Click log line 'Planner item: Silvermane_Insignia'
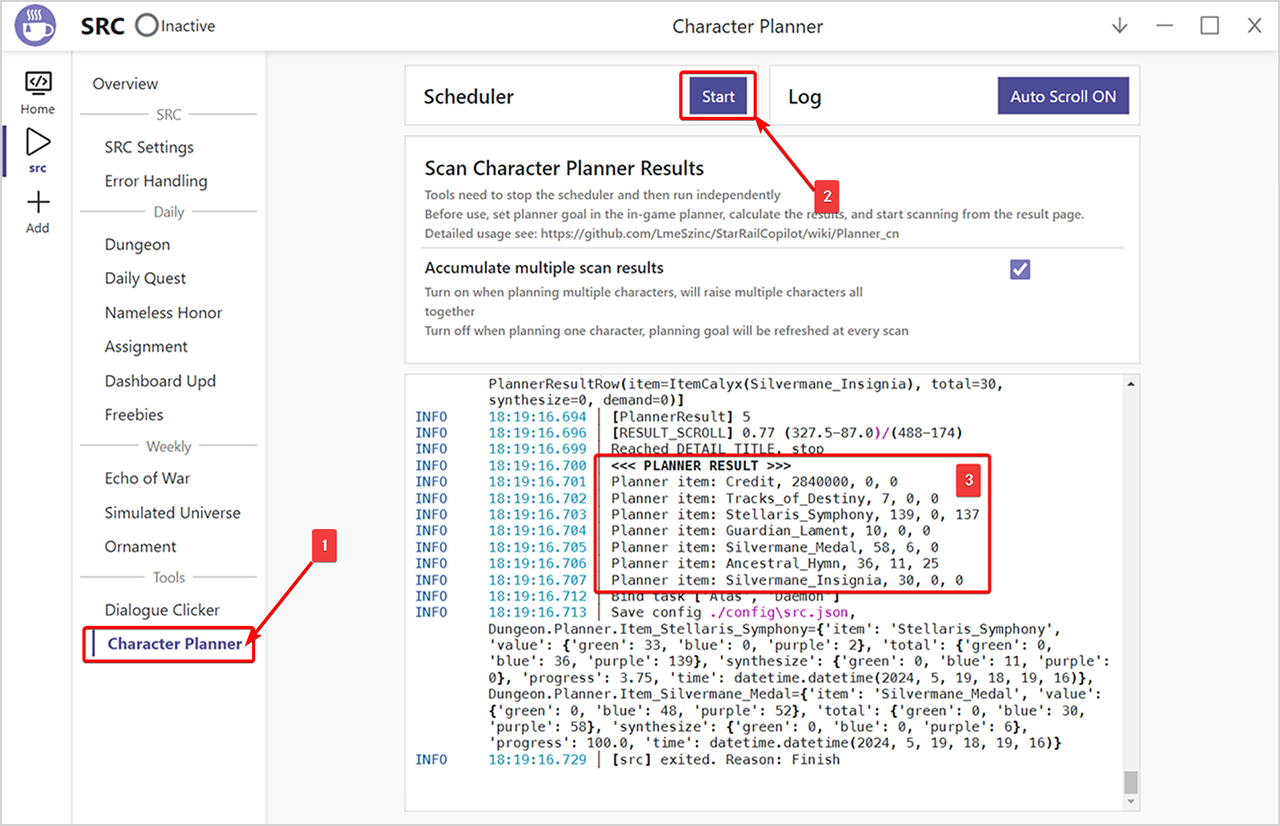The image size is (1280, 826). pos(787,580)
